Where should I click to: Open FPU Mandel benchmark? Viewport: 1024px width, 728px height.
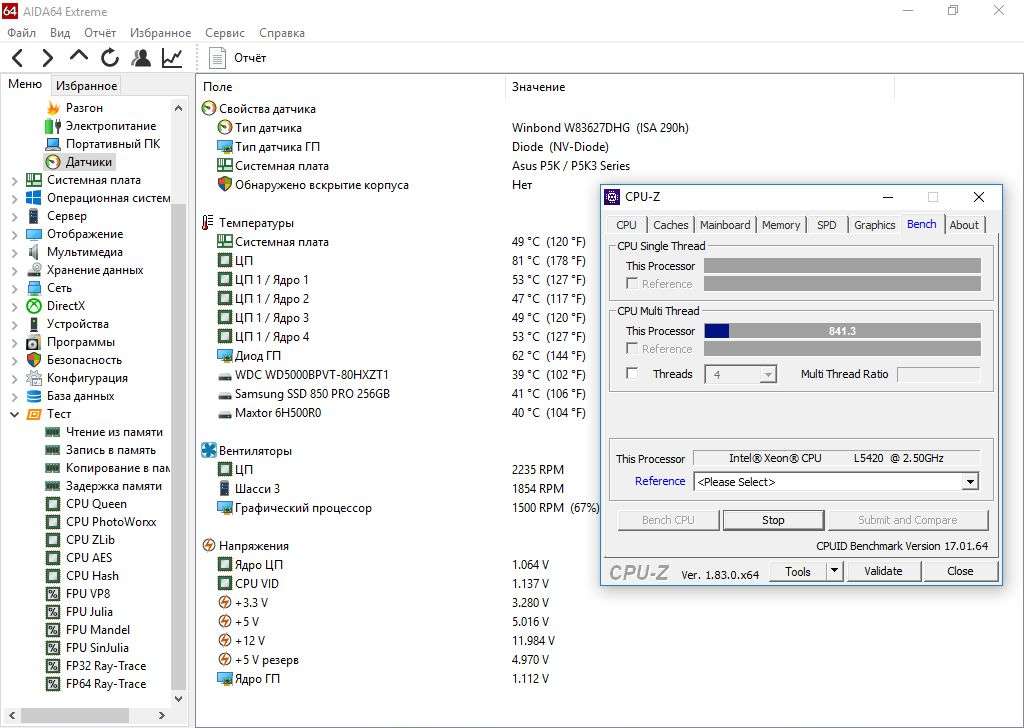tap(88, 630)
